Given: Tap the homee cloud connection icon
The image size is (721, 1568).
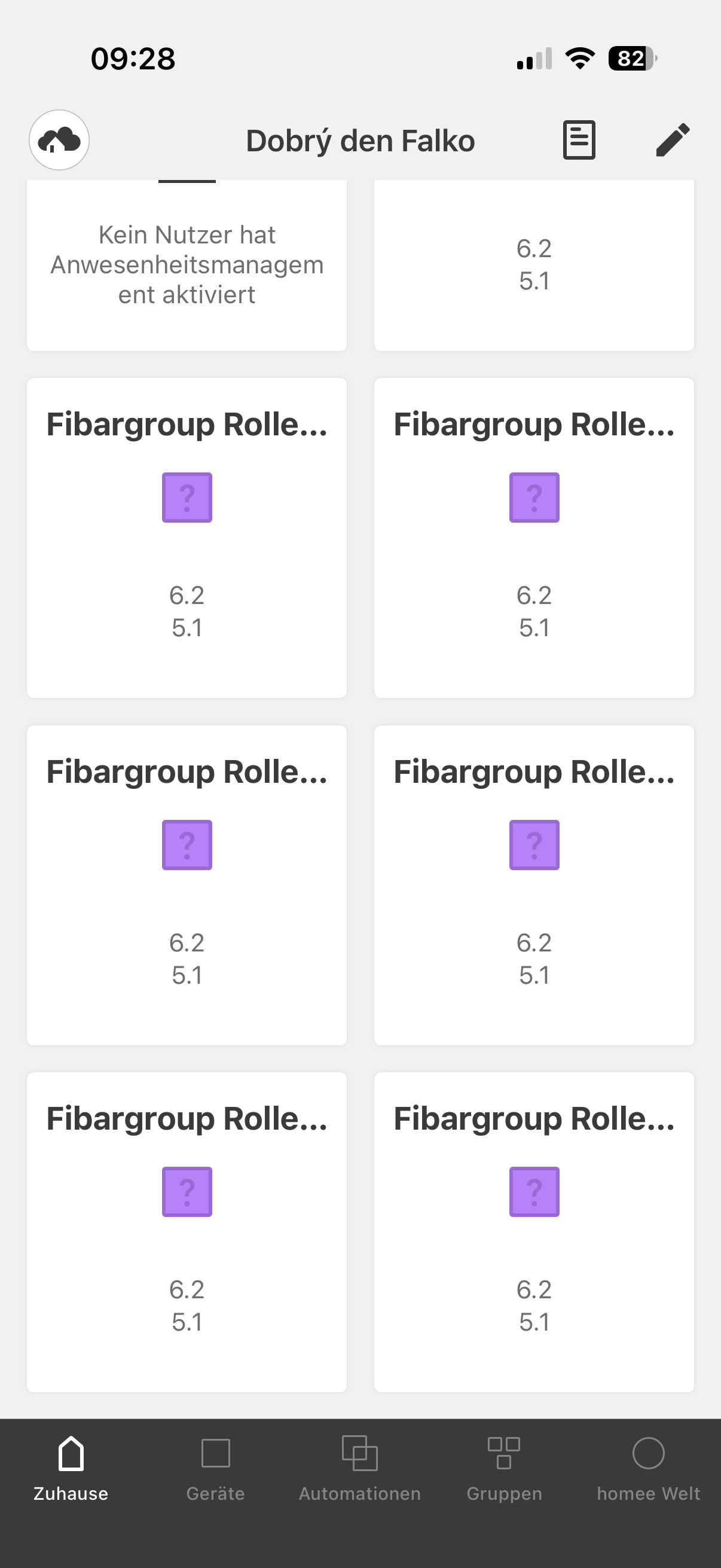Looking at the screenshot, I should (59, 140).
